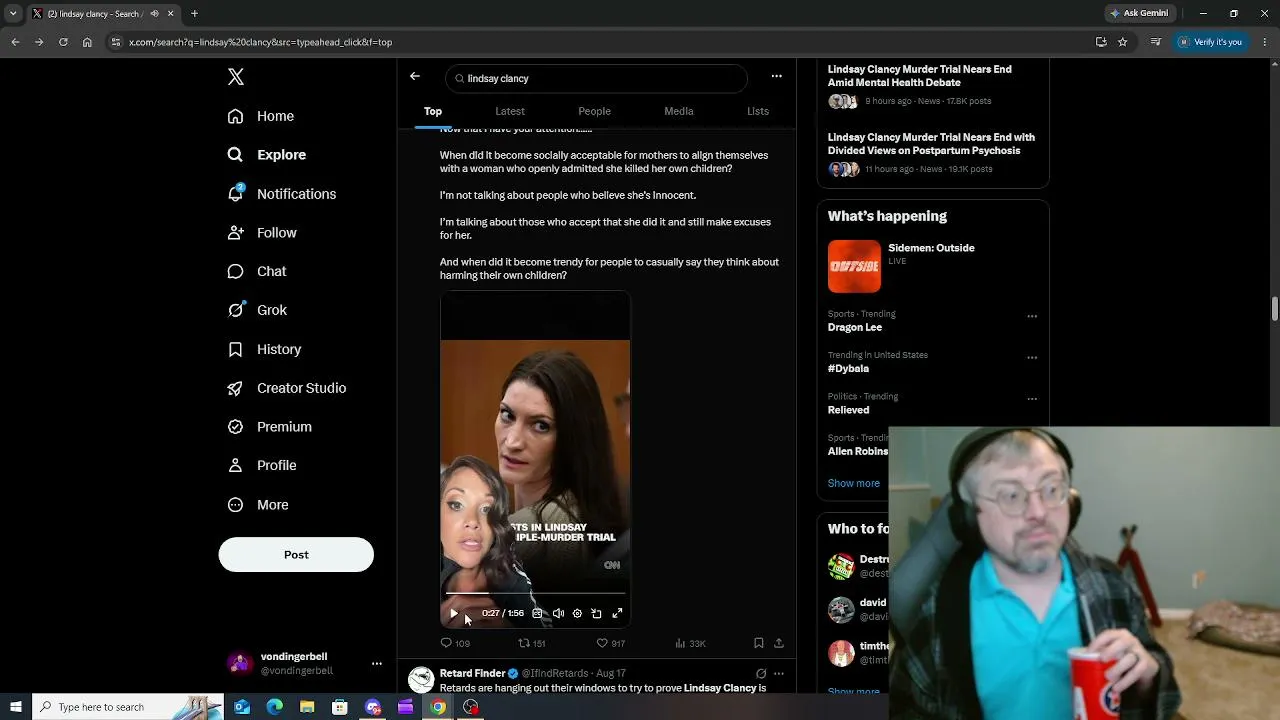Play the video in the post
This screenshot has height=720, width=1280.
pyautogui.click(x=454, y=614)
